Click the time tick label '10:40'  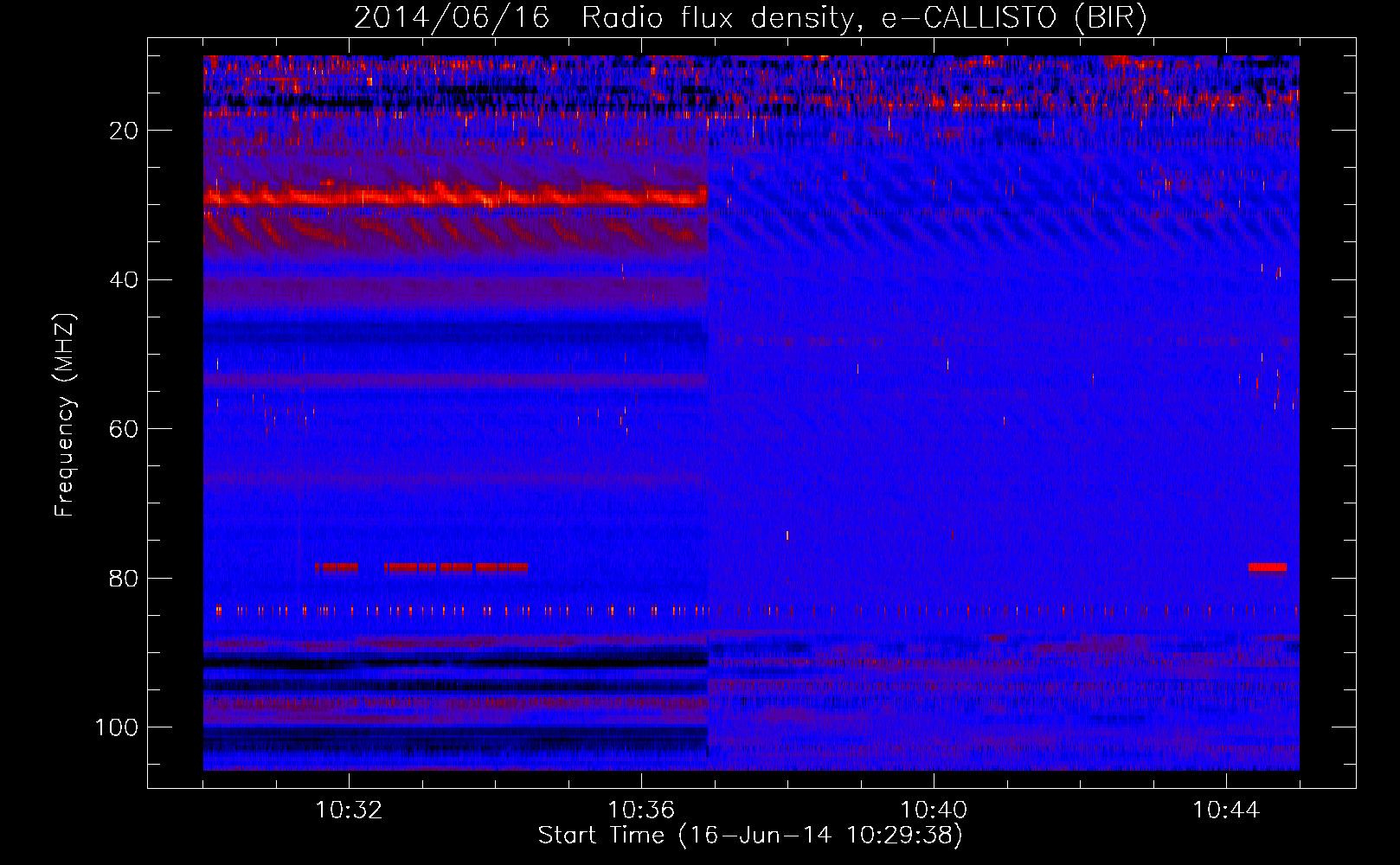934,811
